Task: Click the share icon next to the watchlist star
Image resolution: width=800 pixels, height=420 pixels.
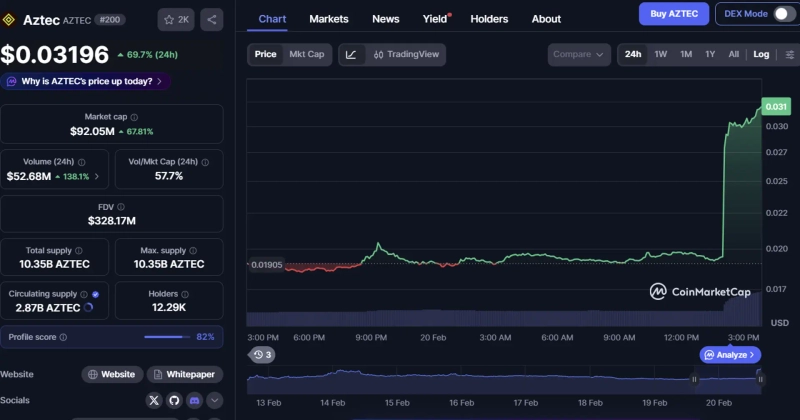Action: 211,19
